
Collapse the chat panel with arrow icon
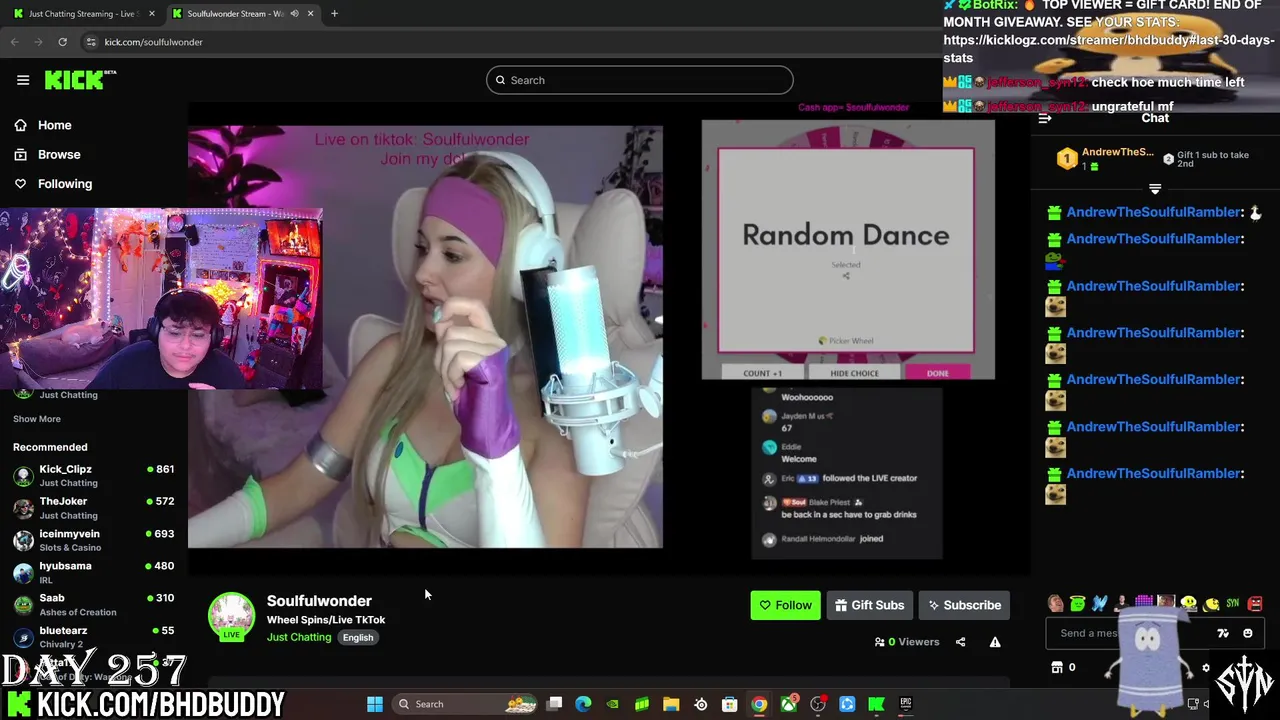tap(1044, 118)
